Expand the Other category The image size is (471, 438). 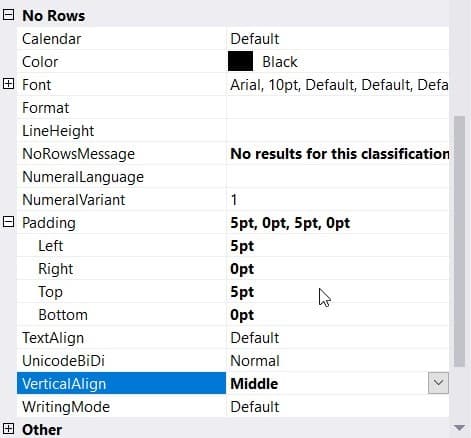tap(8, 429)
